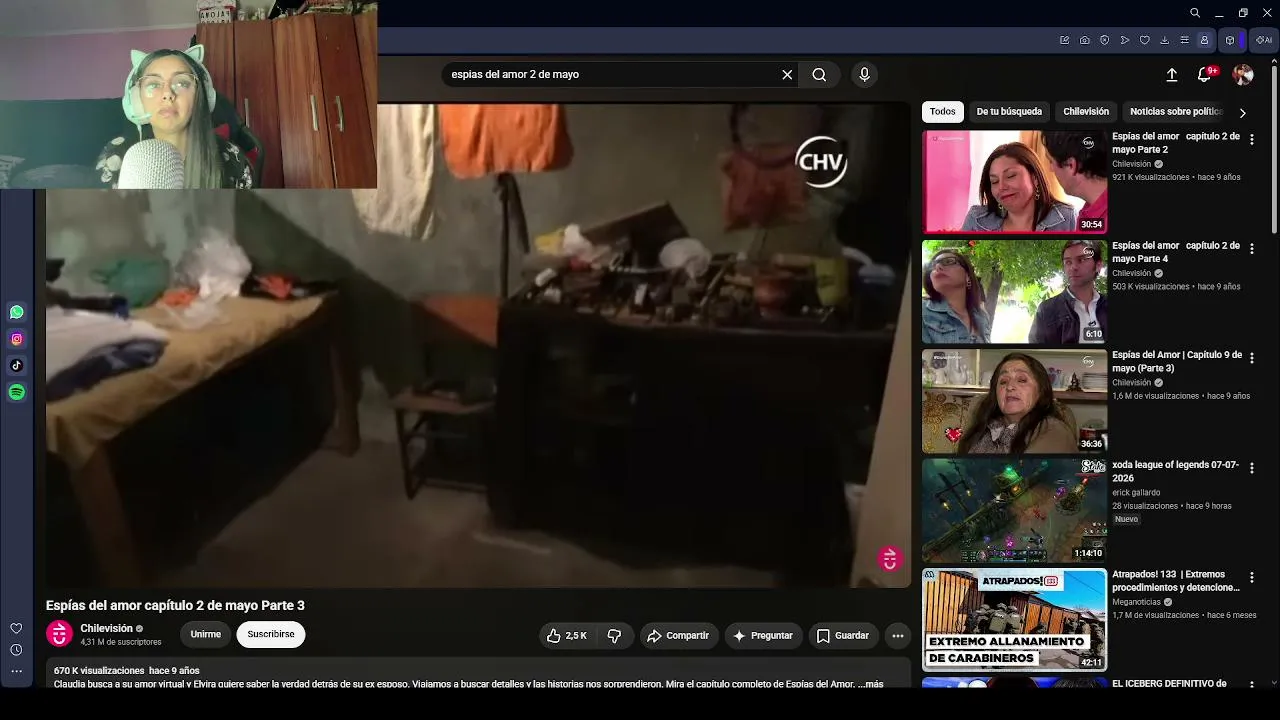Click the send arrow icon in address bar
The width and height of the screenshot is (1280, 720).
click(1124, 40)
